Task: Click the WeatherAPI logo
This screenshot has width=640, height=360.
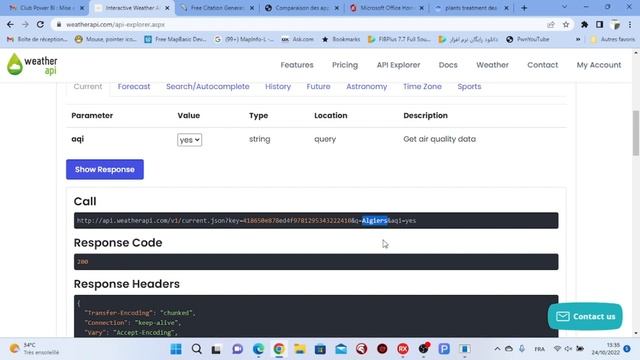Action: 32,64
